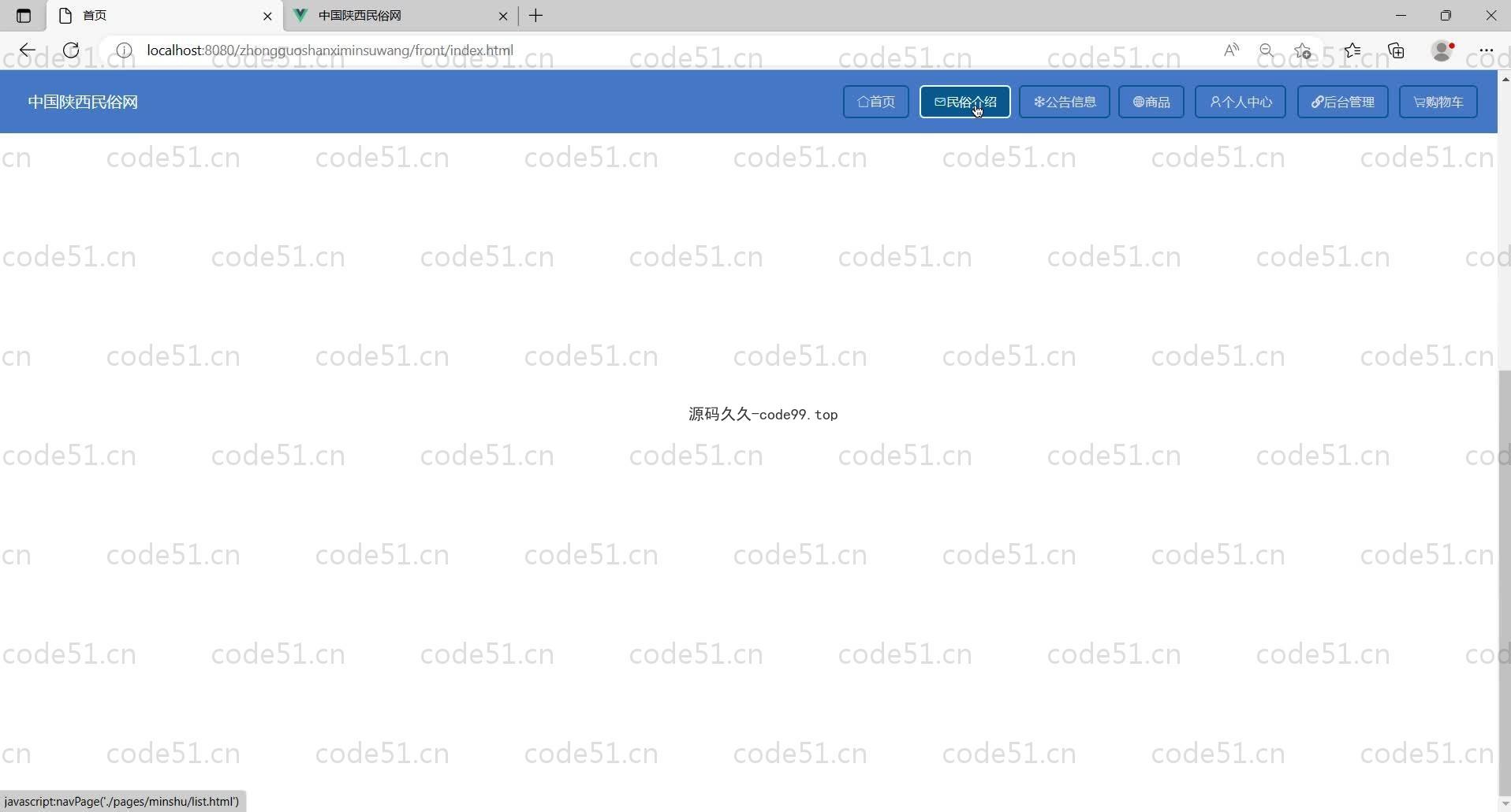Switch to the 中国陕西民俗网 tab
Image resolution: width=1511 pixels, height=812 pixels.
coord(394,16)
